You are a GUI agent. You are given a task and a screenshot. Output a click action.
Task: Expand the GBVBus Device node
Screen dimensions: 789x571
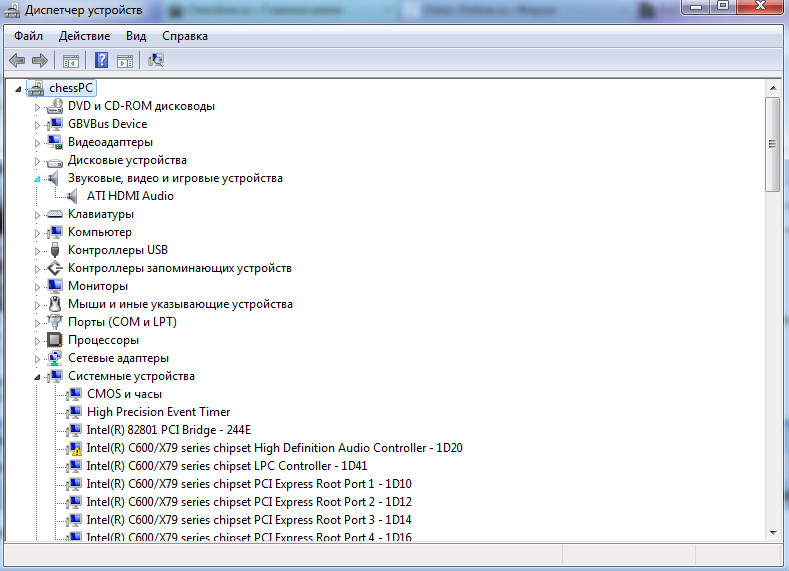(37, 125)
